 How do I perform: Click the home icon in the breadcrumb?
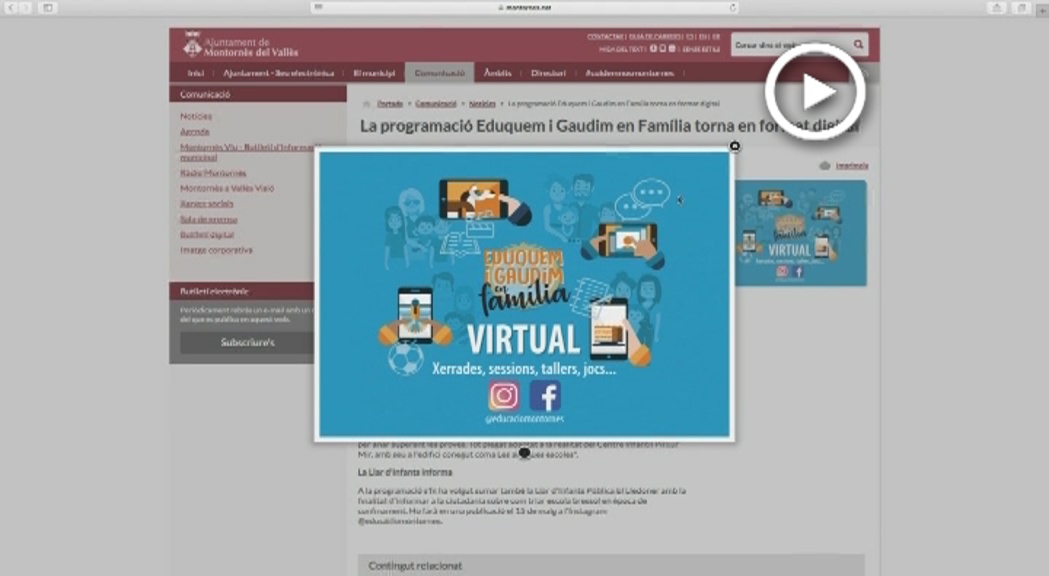click(x=367, y=103)
